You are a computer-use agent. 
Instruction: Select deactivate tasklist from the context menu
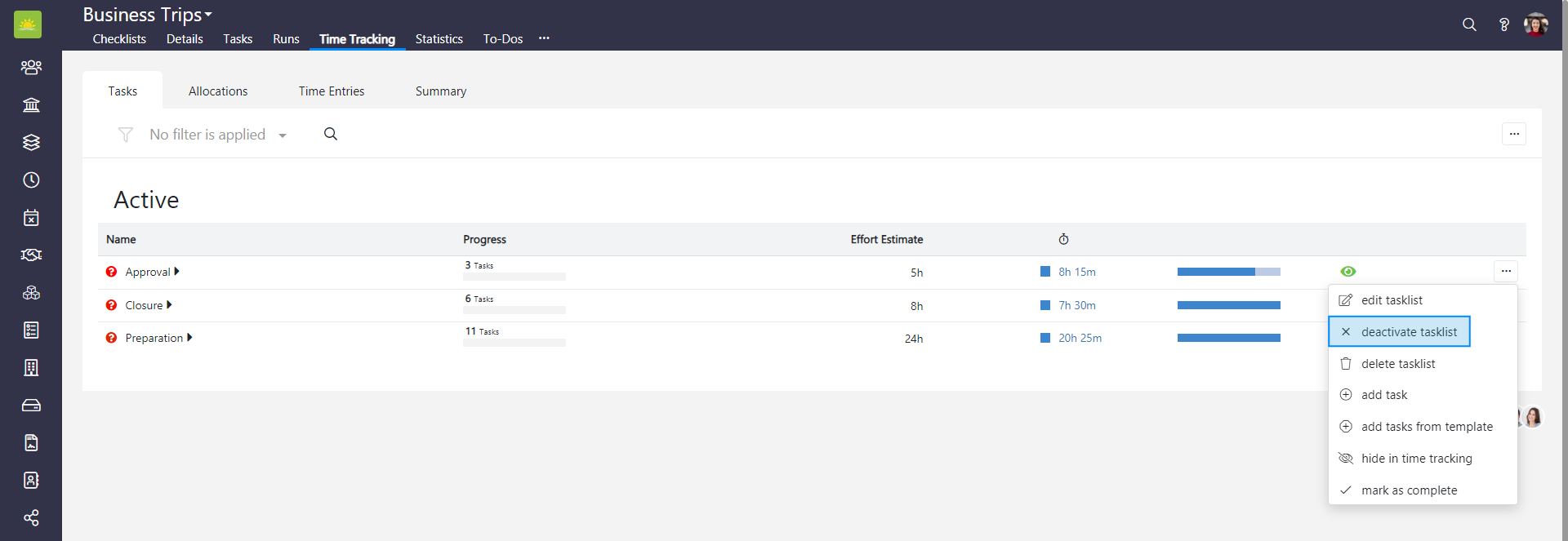(x=1408, y=332)
